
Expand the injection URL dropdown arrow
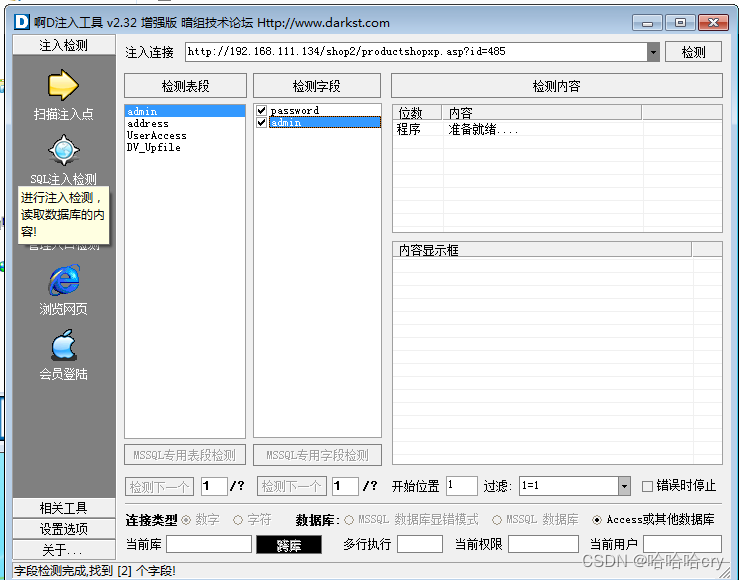653,52
